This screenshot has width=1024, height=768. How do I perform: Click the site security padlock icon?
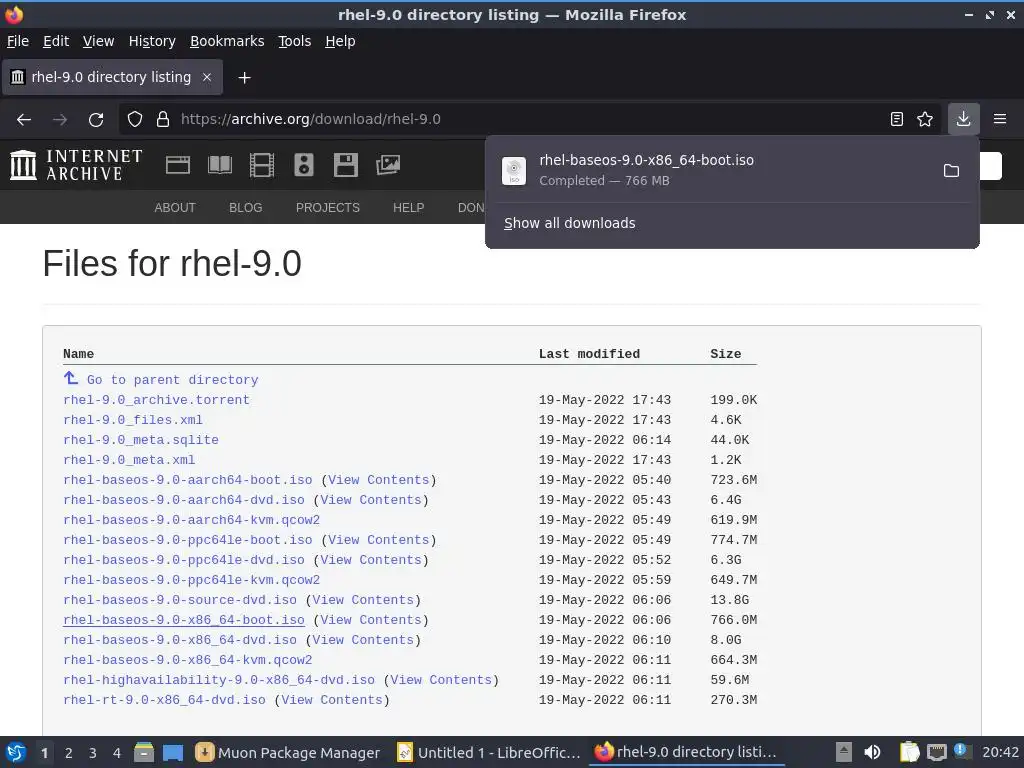(163, 120)
